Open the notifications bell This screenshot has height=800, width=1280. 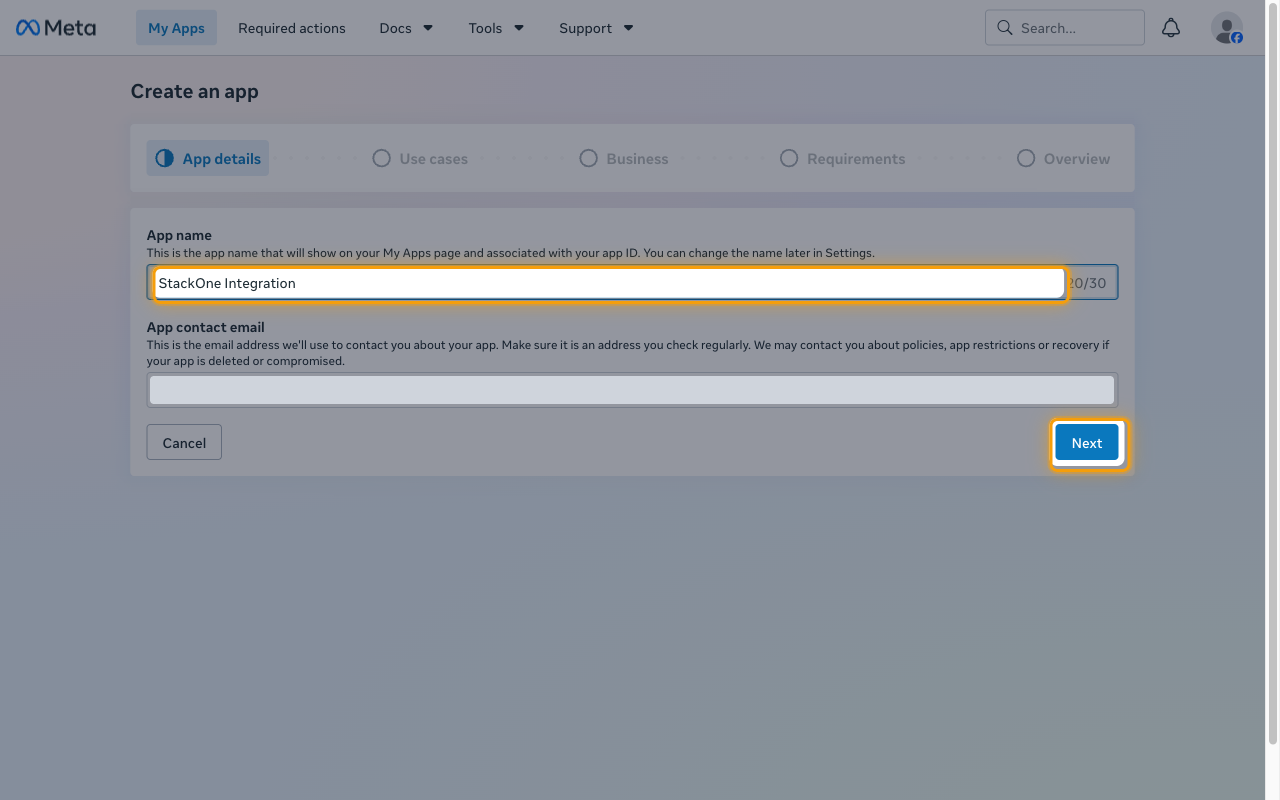point(1171,28)
